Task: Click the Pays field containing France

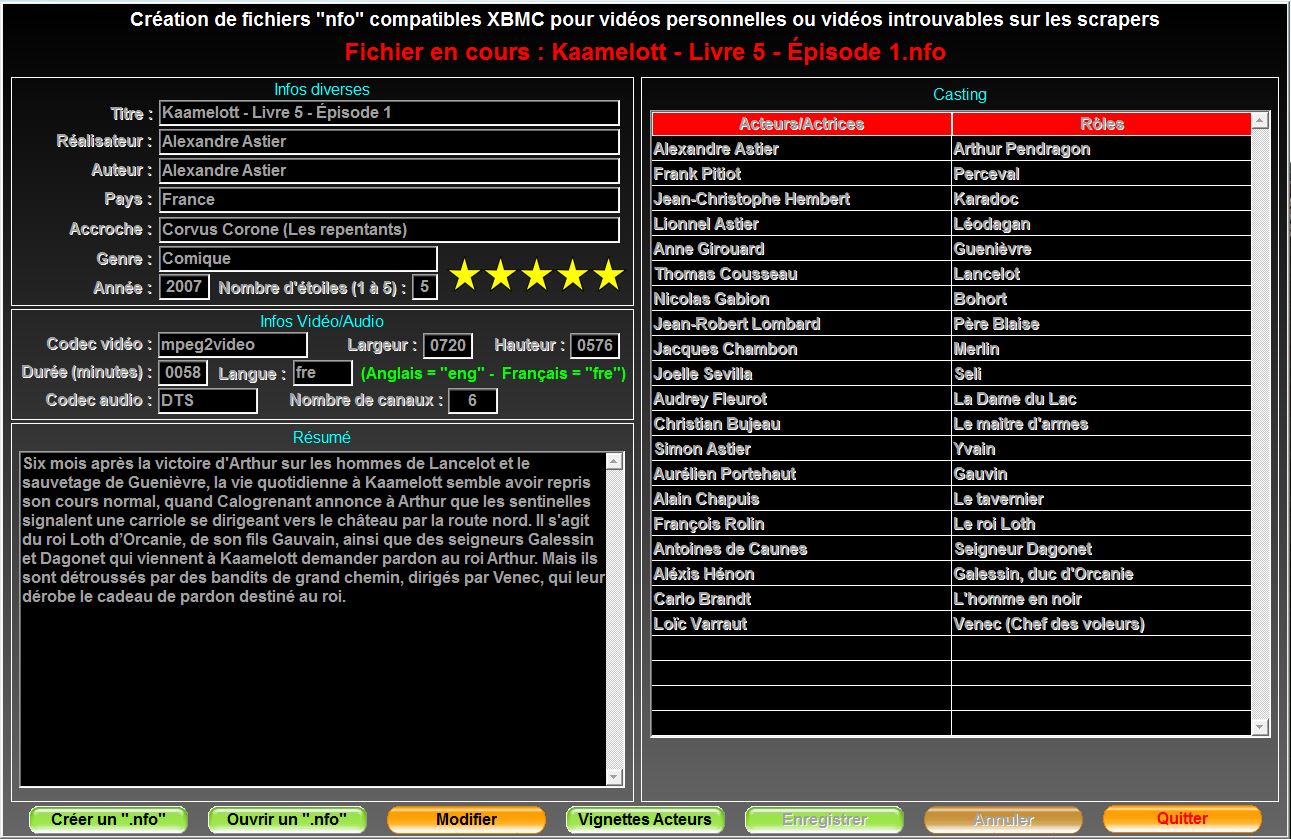Action: (389, 200)
